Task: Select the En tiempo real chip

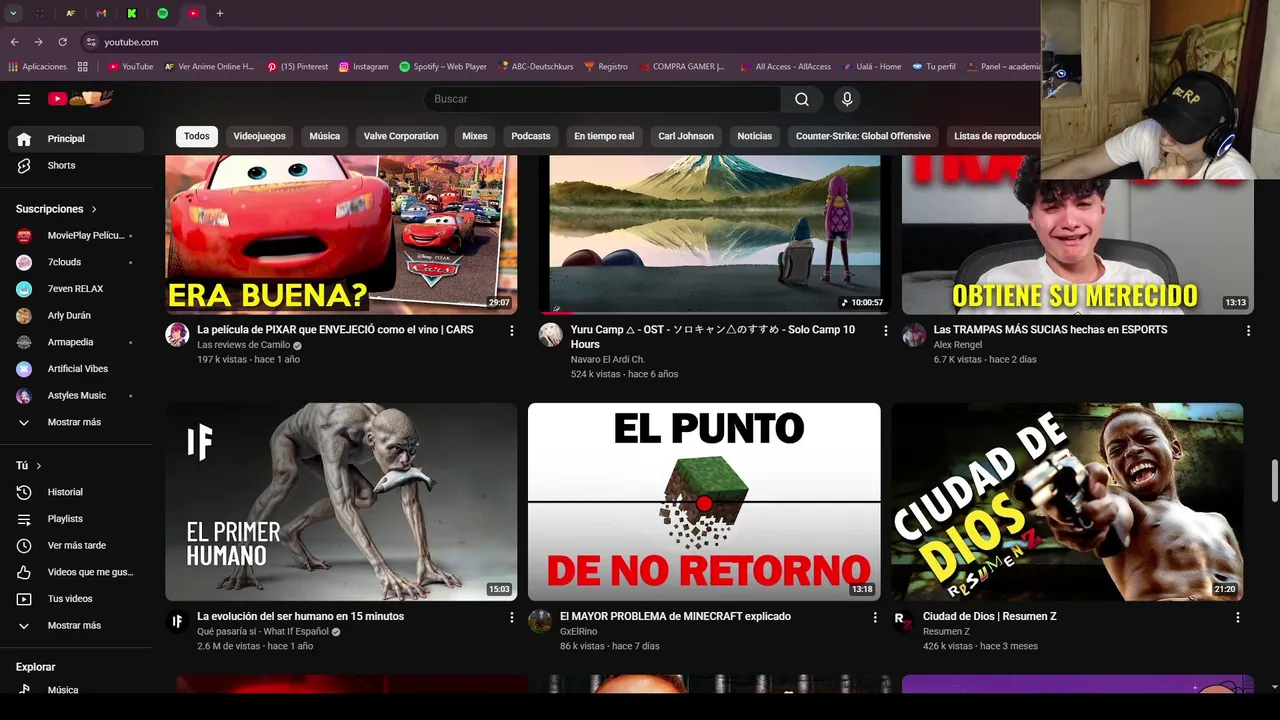Action: pos(604,136)
